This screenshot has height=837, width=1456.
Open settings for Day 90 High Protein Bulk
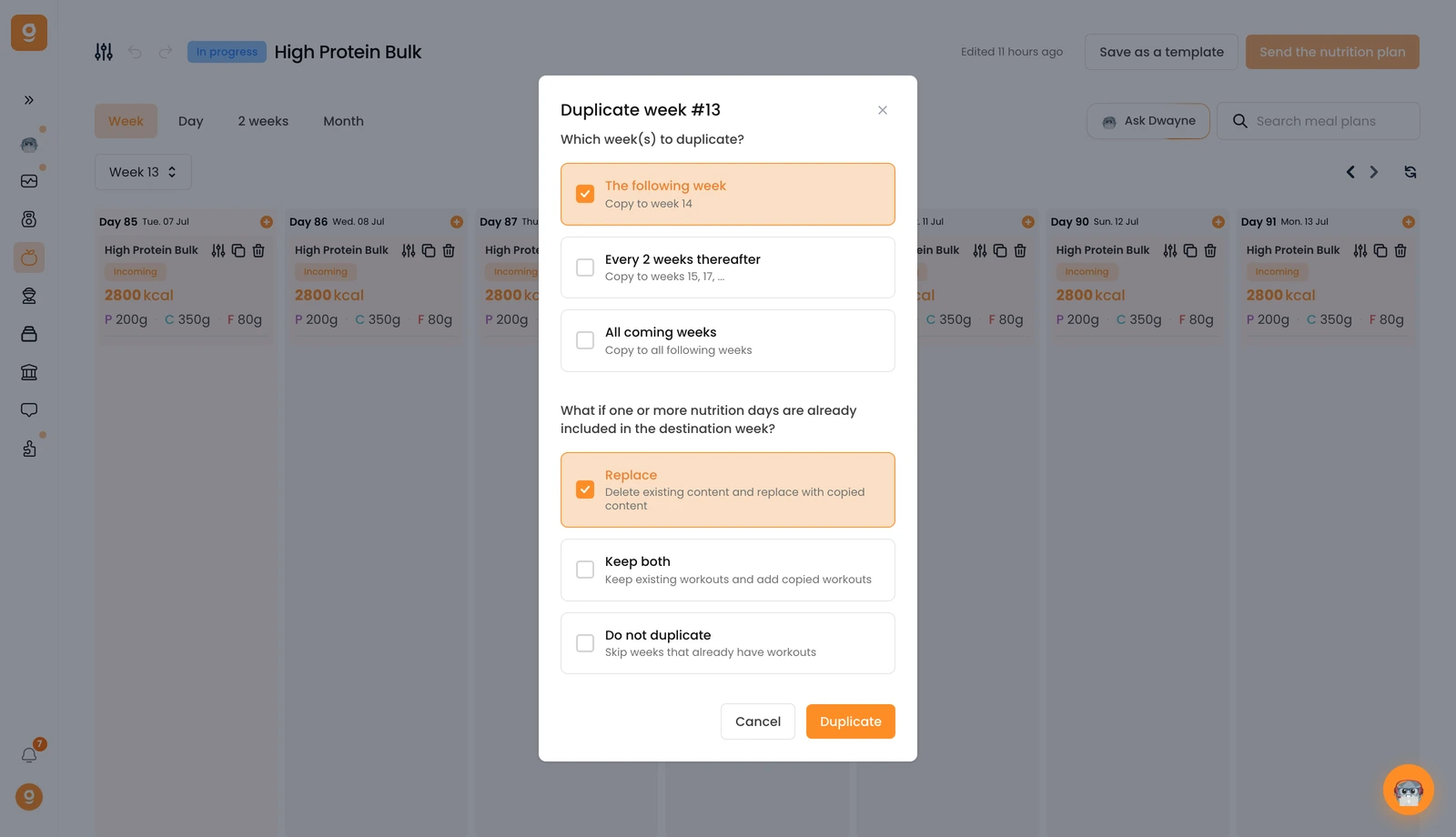(1170, 250)
